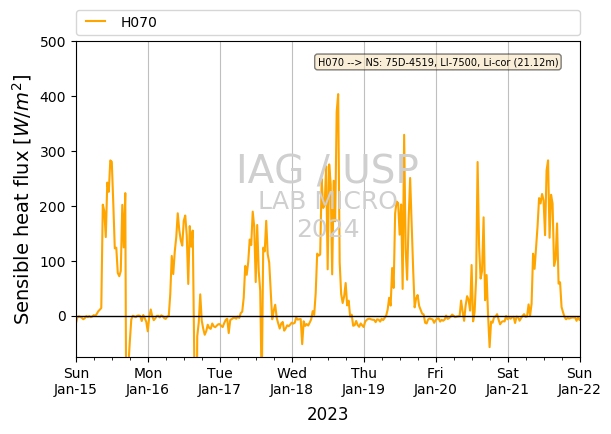This screenshot has height=434, width=611.
Task: Click the Sun Jan-22 date label
Action: pyautogui.click(x=579, y=381)
